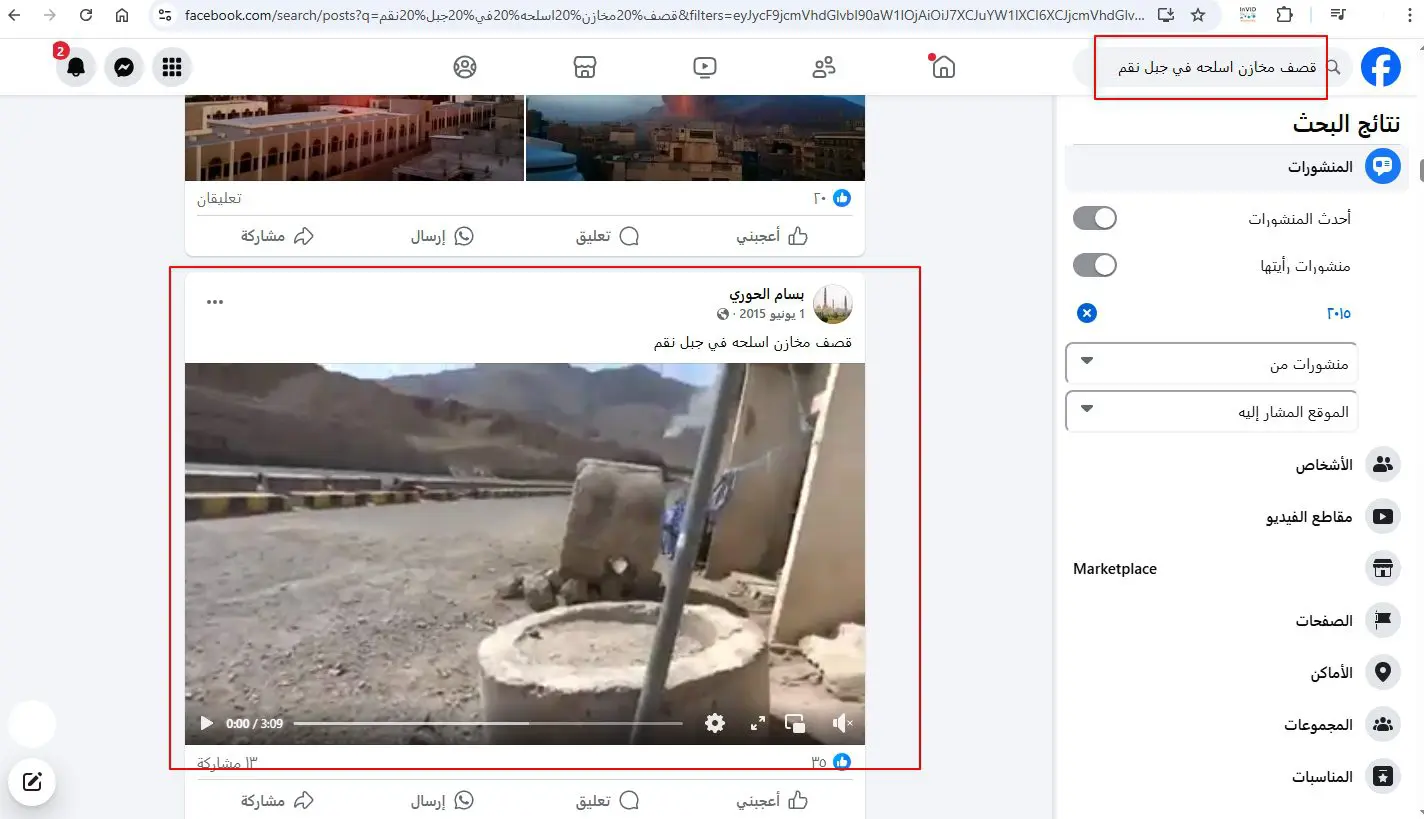Click the video progress bar
The height and width of the screenshot is (819, 1424).
[x=488, y=723]
